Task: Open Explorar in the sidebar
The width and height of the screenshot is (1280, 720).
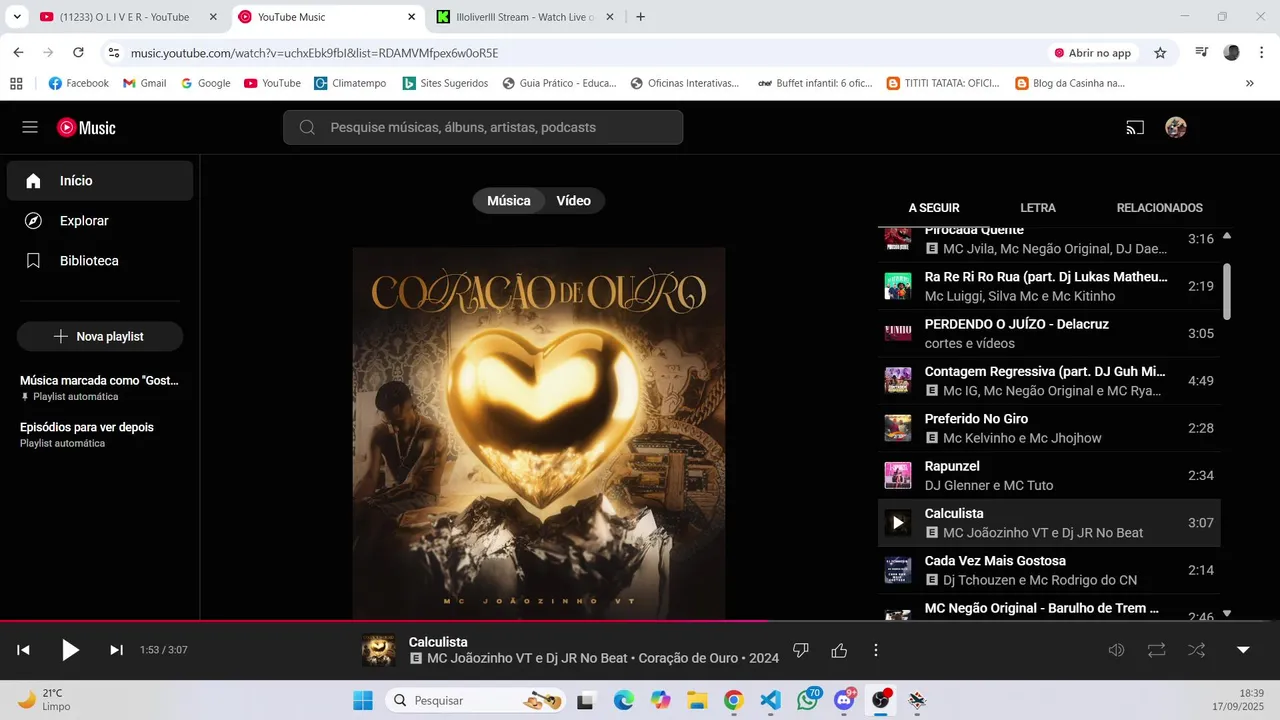Action: [100, 221]
